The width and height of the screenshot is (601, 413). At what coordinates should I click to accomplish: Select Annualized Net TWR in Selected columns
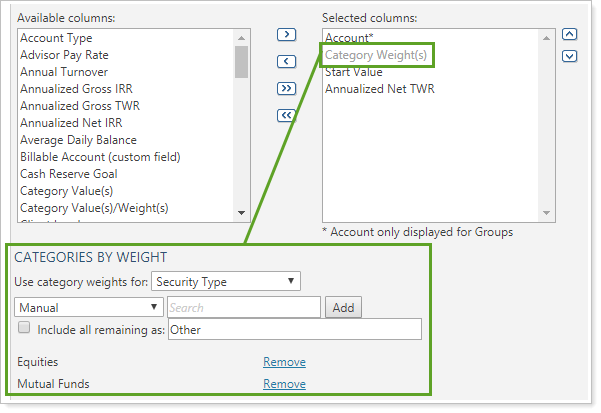pyautogui.click(x=379, y=89)
